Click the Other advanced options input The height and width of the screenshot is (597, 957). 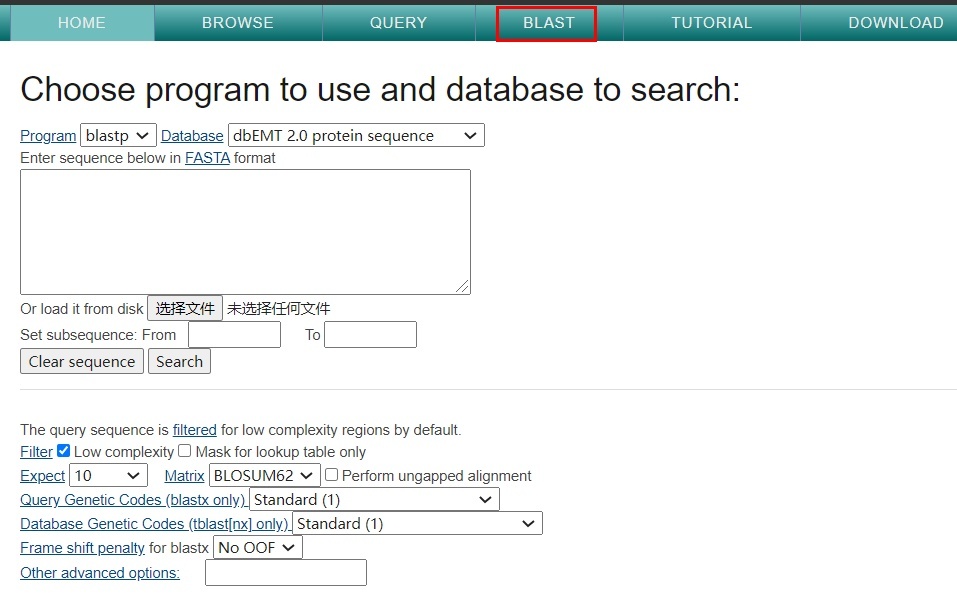pos(285,573)
